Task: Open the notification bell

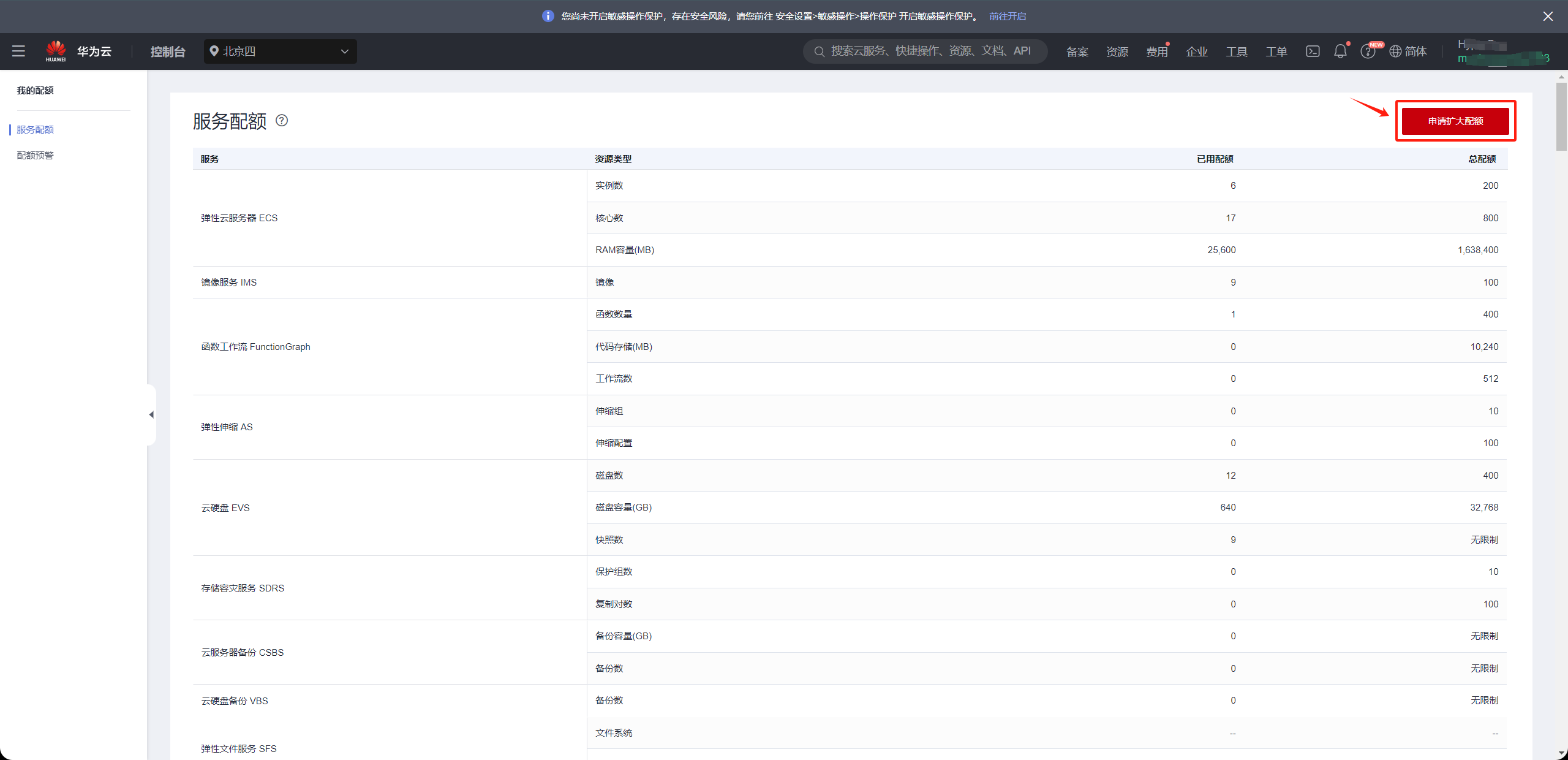Action: [x=1340, y=51]
